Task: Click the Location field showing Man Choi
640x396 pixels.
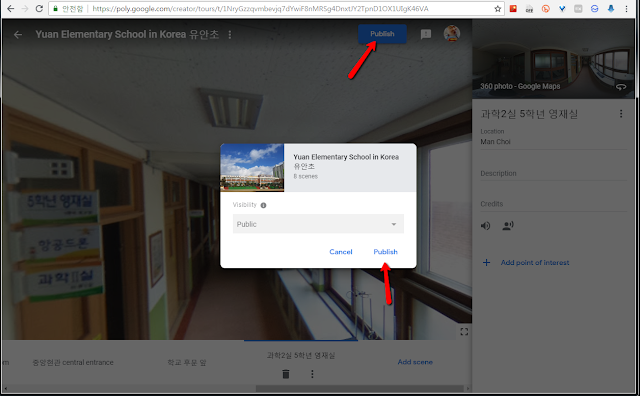Action: [553, 142]
